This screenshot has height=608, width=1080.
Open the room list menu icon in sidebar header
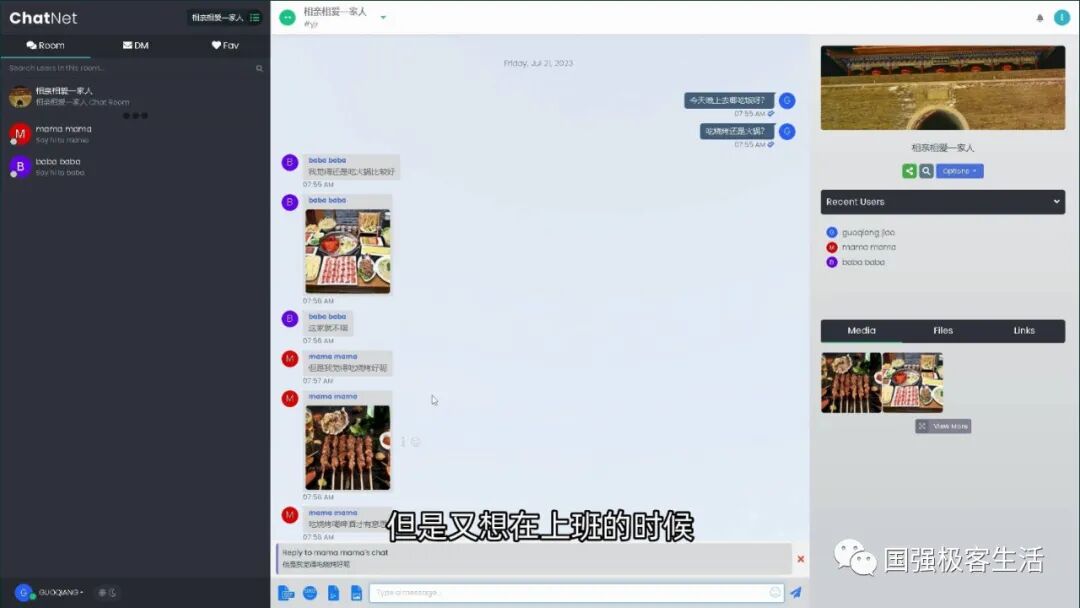click(255, 18)
